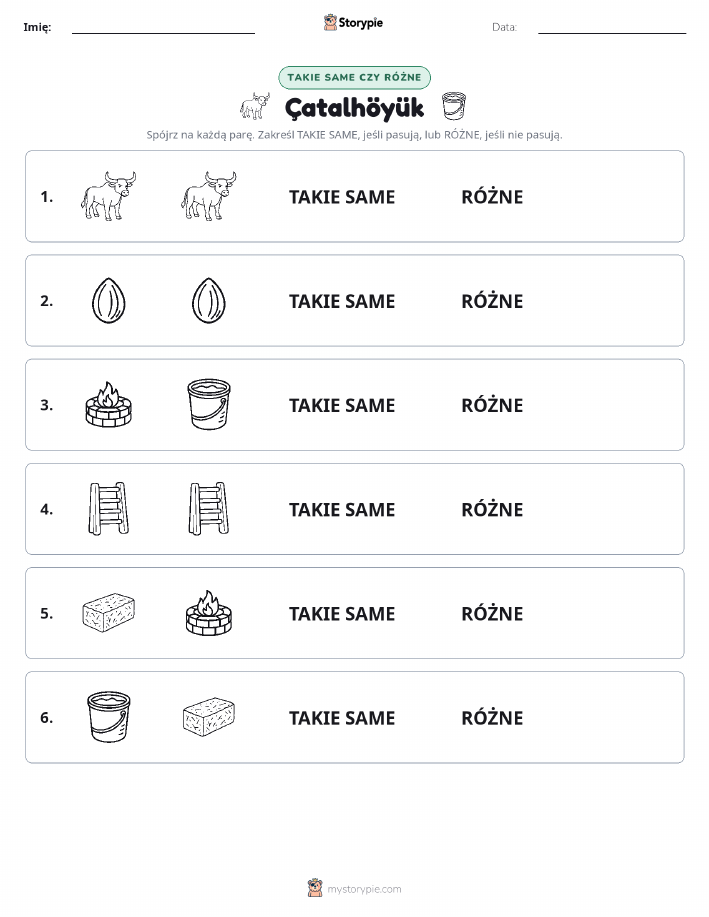Viewport: 709px width, 917px height.
Task: Click the right seed icon in row 2
Action: click(209, 300)
